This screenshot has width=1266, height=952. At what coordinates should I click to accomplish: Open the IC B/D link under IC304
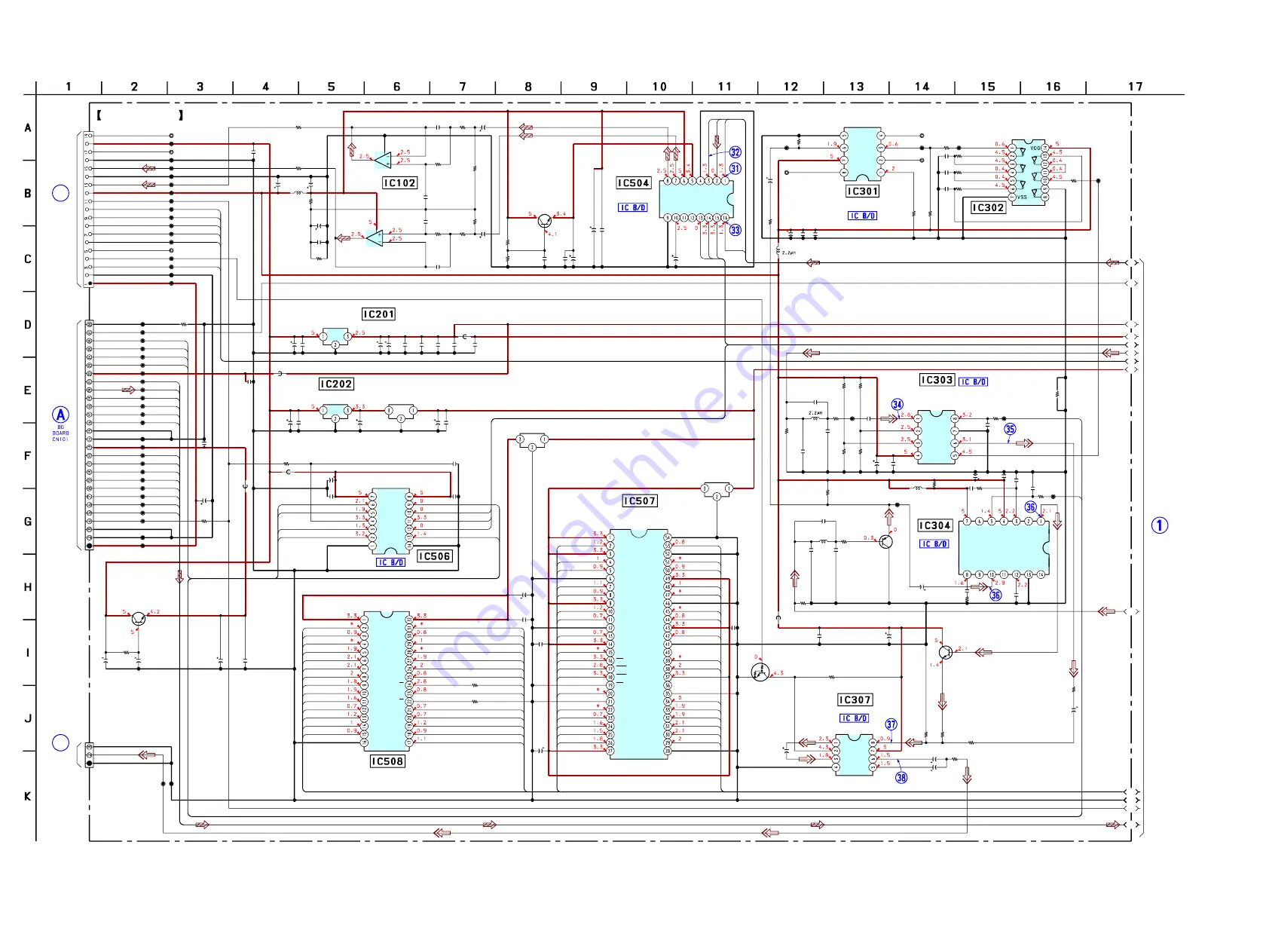[x=934, y=544]
